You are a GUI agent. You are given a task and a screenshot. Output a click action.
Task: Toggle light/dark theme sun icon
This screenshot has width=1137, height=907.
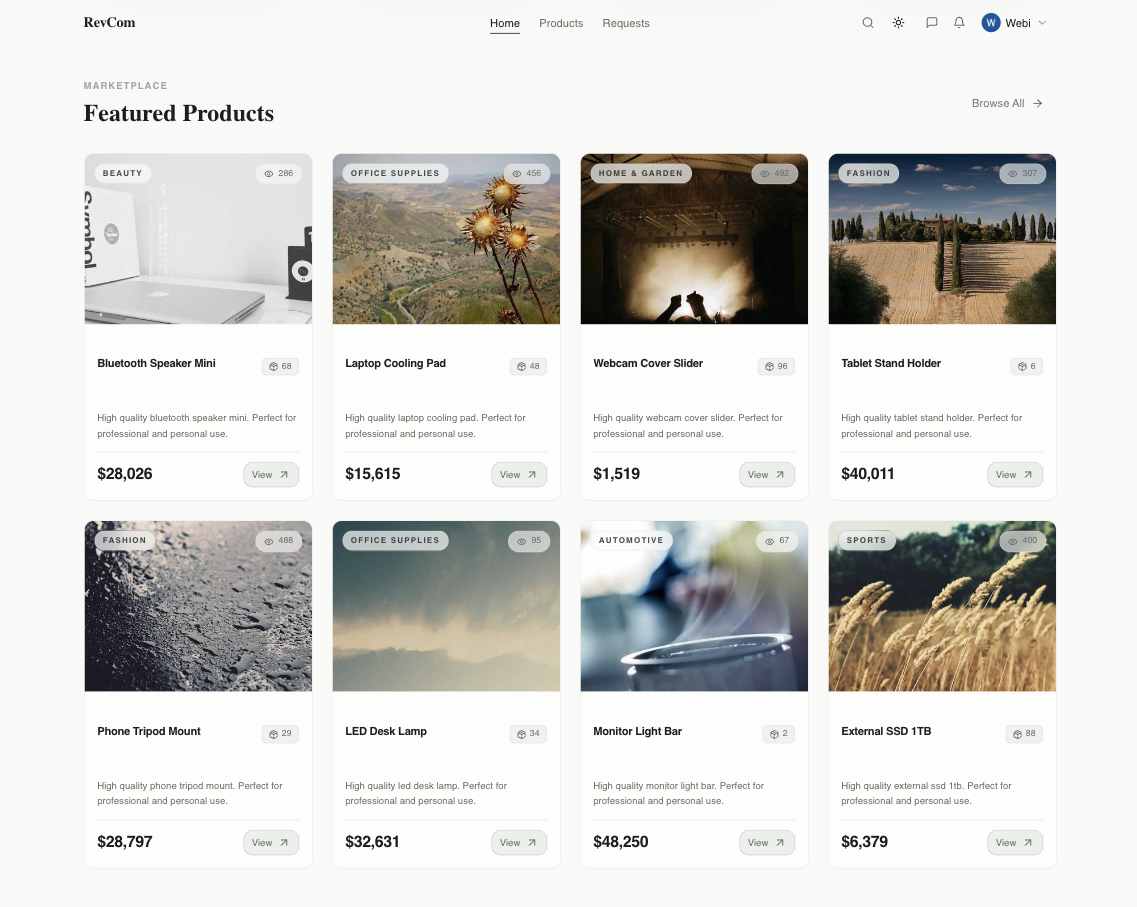tap(898, 23)
